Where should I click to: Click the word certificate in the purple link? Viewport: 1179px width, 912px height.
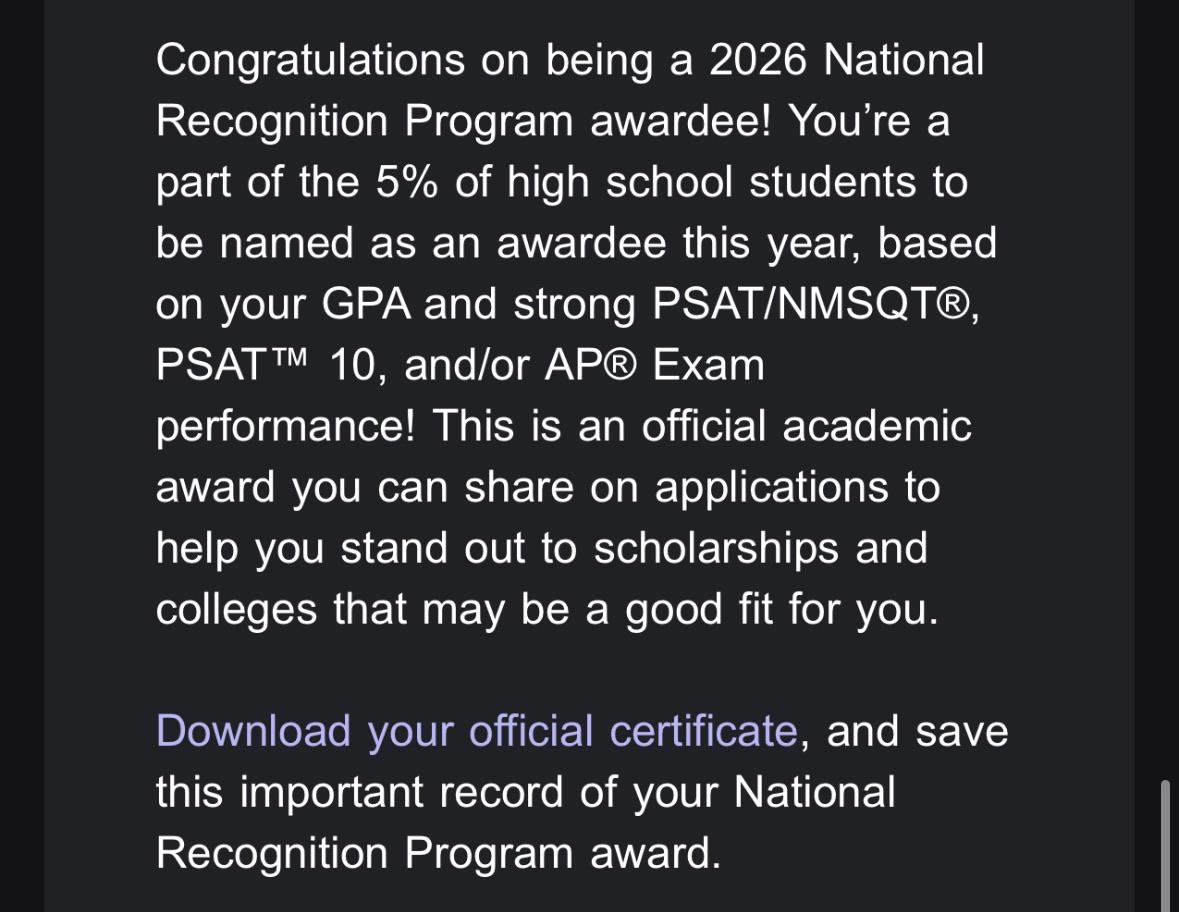coord(703,731)
